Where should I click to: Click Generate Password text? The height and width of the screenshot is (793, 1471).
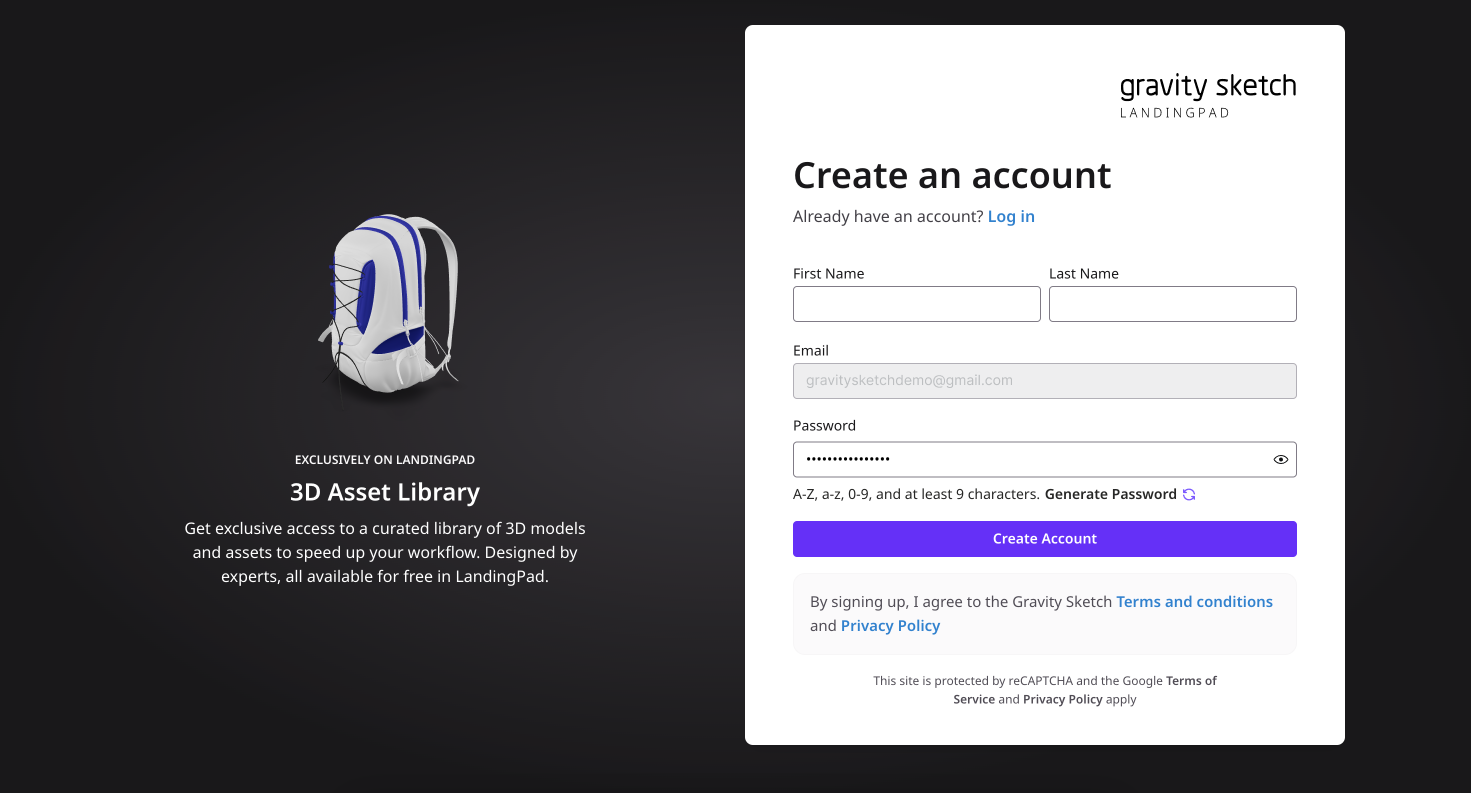[1110, 494]
